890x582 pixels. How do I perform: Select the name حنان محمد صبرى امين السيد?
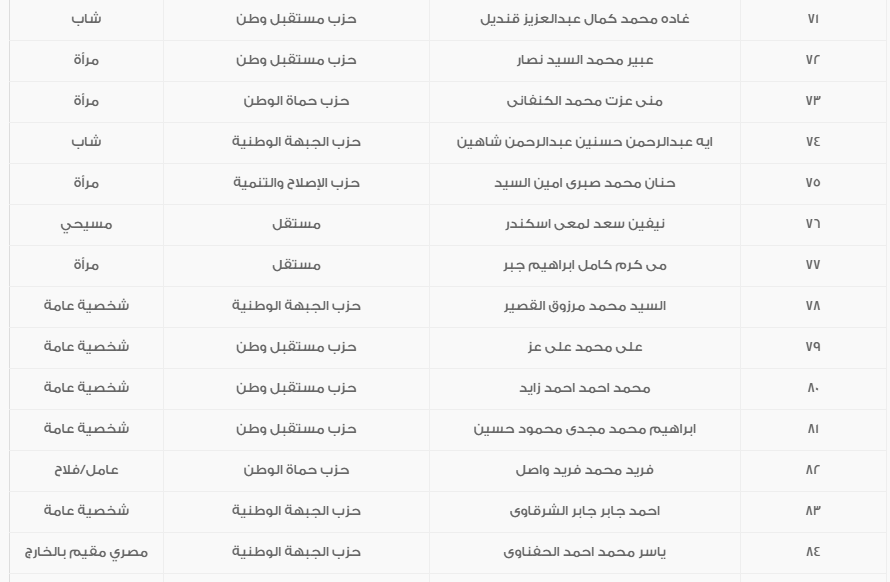pos(585,183)
